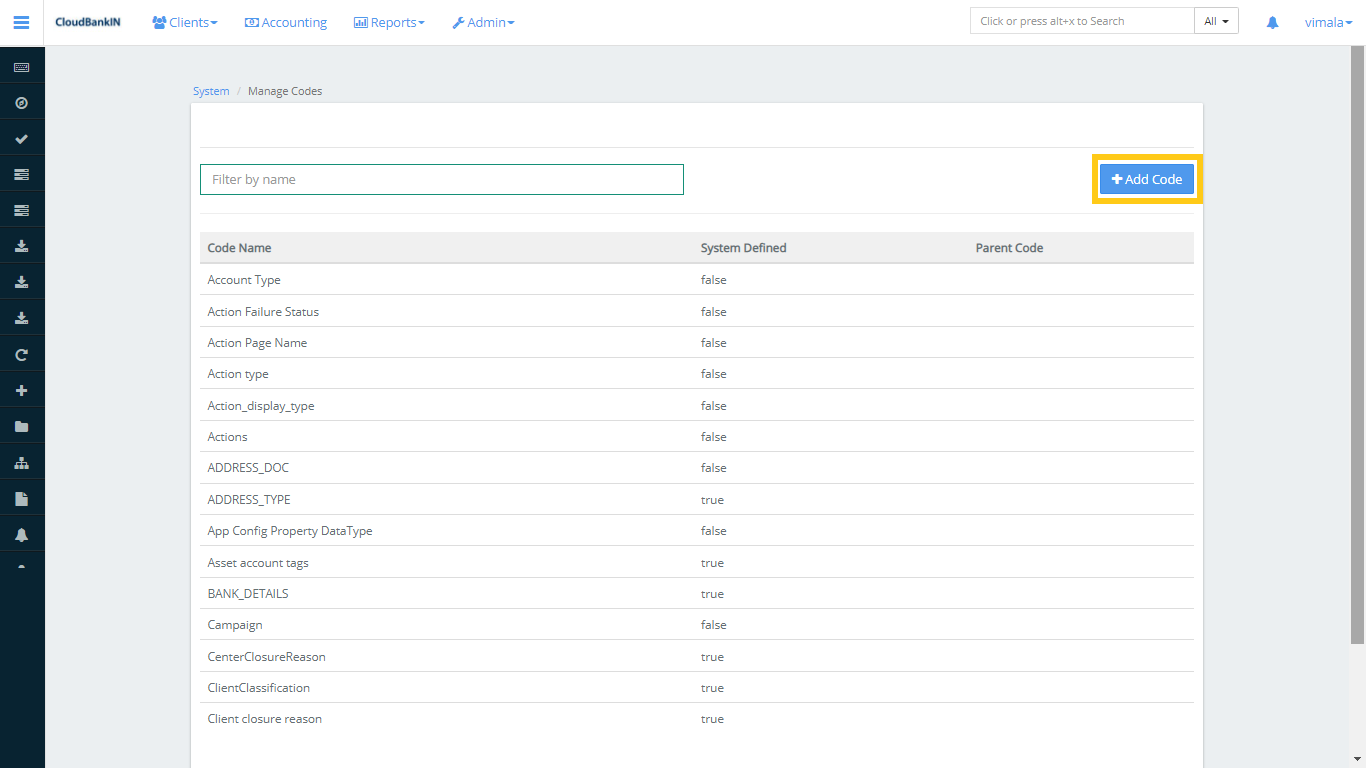Click the hierarchy org-chart icon in sidebar
Viewport: 1366px width, 768px height.
tap(22, 462)
